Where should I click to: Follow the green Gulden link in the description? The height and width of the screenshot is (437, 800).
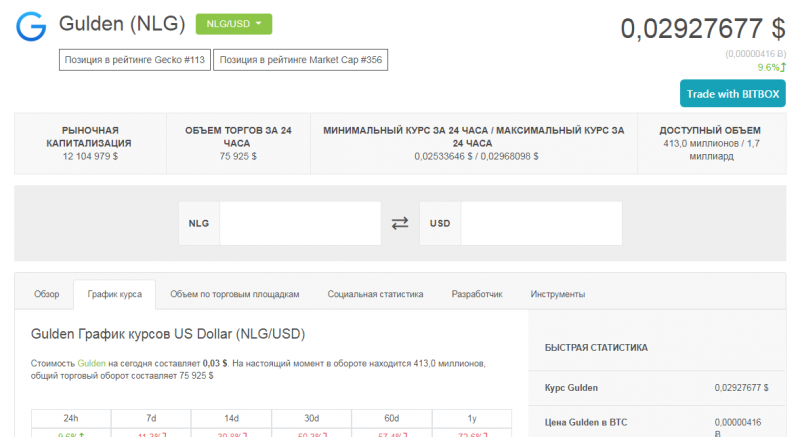[91, 364]
